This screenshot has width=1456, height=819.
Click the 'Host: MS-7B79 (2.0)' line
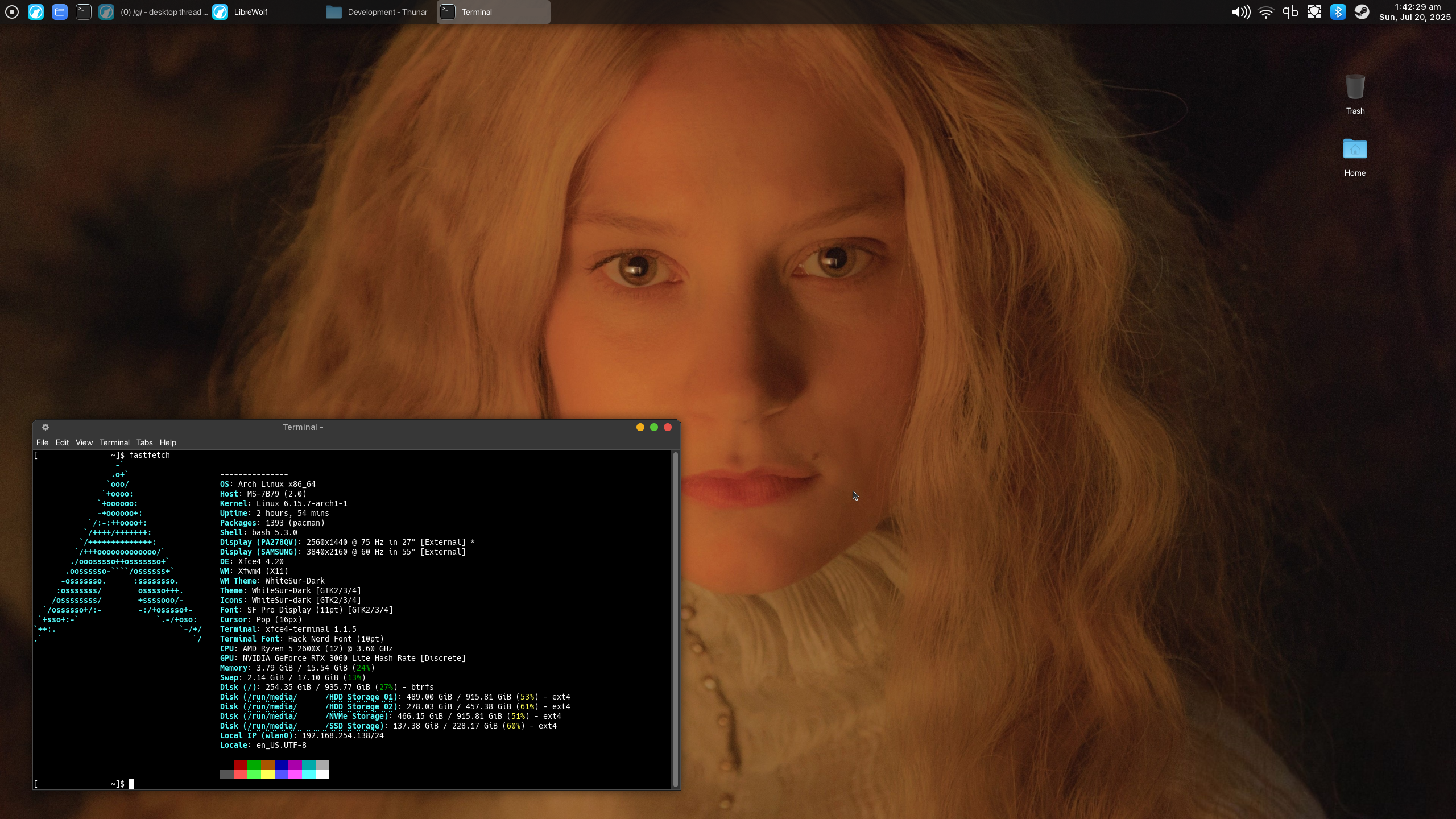click(263, 494)
